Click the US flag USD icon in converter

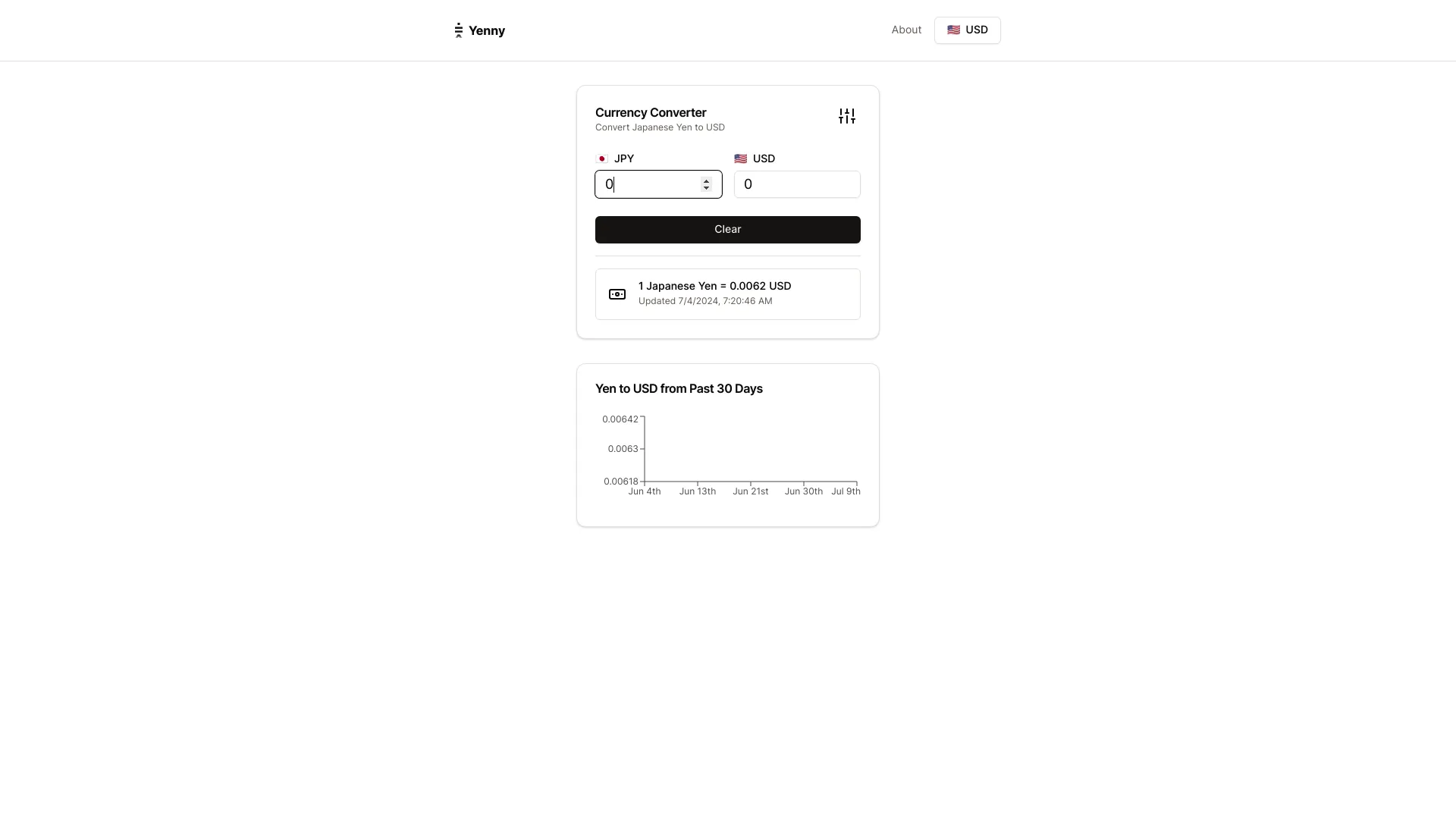click(x=741, y=158)
